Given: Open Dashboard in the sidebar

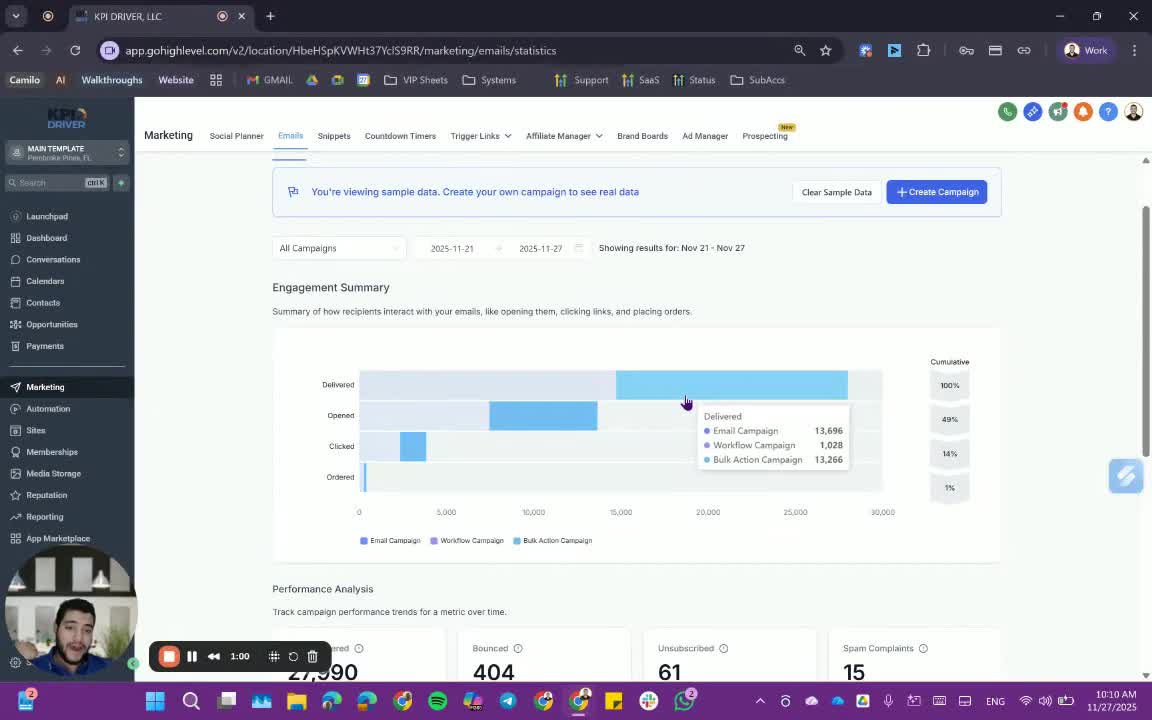Looking at the screenshot, I should [x=46, y=238].
